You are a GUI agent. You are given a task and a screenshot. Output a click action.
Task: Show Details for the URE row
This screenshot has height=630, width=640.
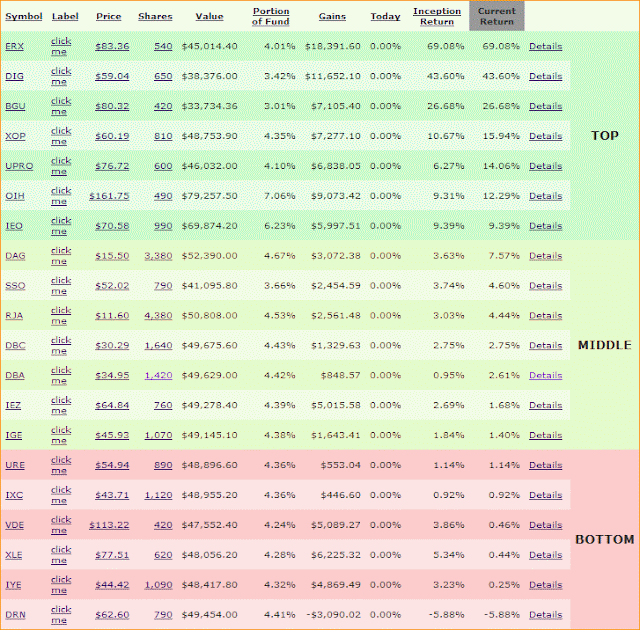click(x=545, y=465)
